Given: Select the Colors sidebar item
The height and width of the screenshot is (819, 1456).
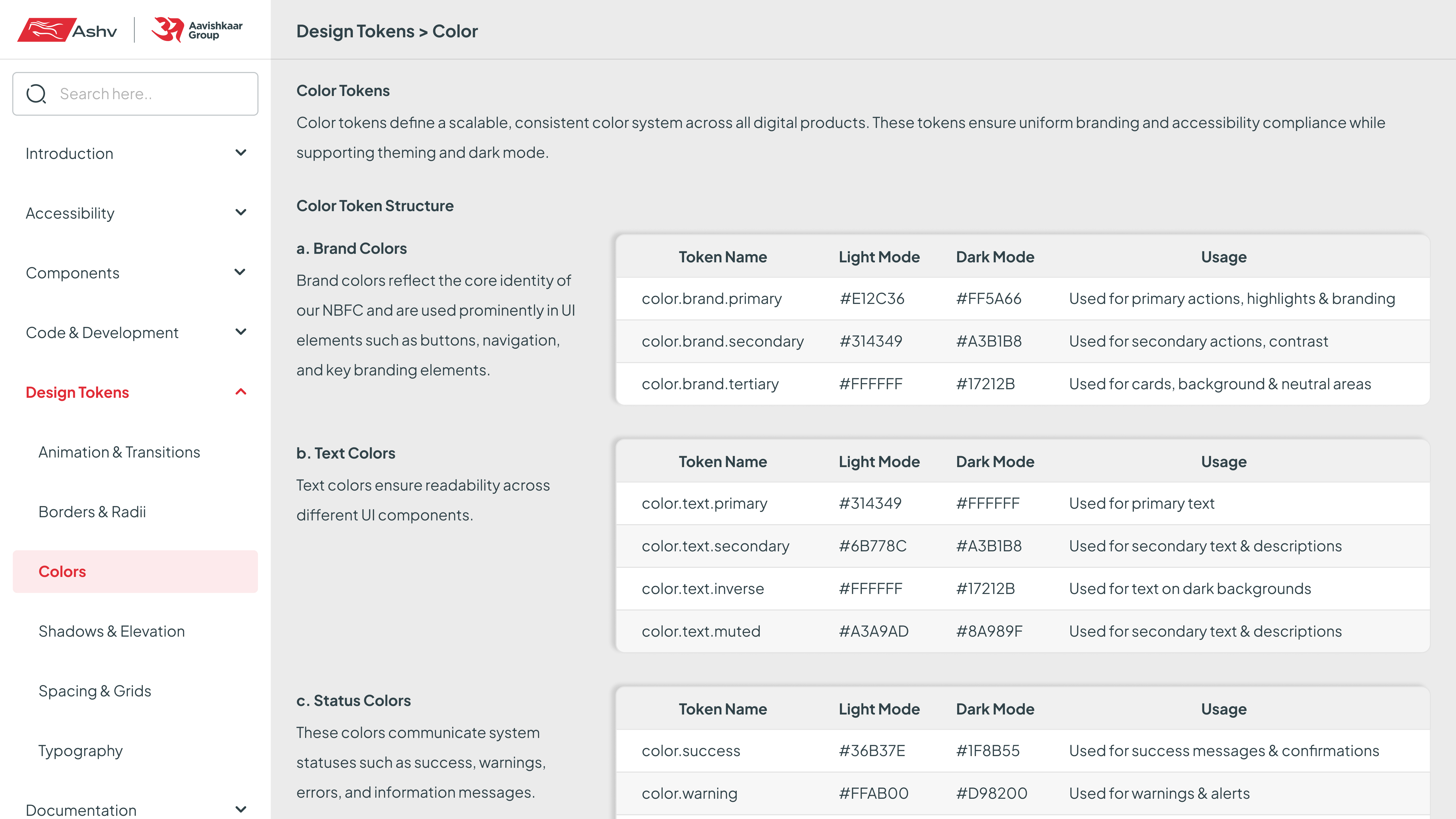Looking at the screenshot, I should coord(62,571).
